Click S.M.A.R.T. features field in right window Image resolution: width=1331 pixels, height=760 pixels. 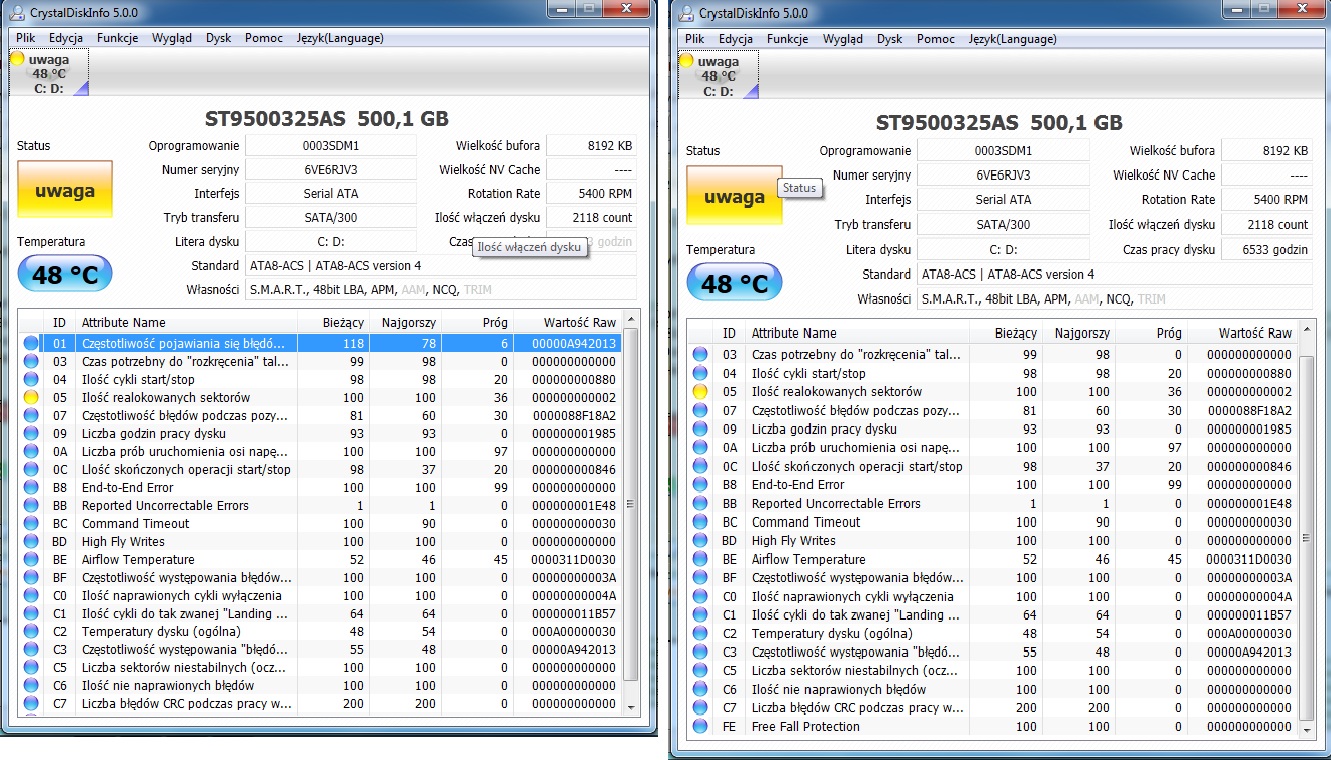(1115, 299)
